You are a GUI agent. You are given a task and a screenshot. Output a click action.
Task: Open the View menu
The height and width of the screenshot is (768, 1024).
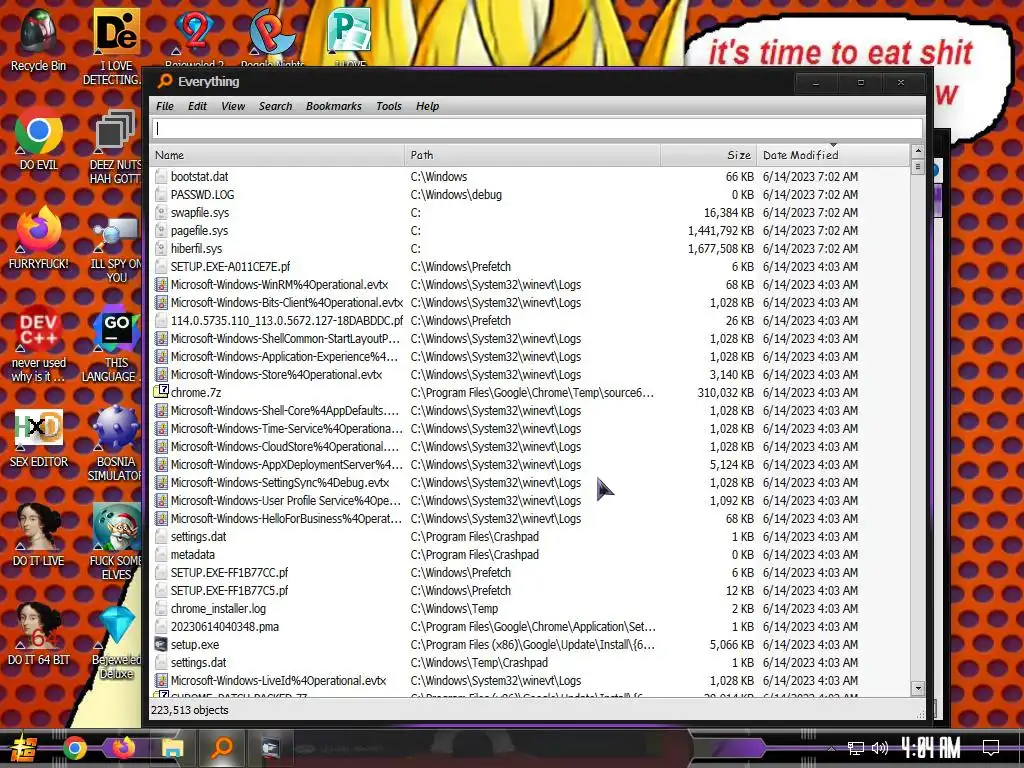233,106
